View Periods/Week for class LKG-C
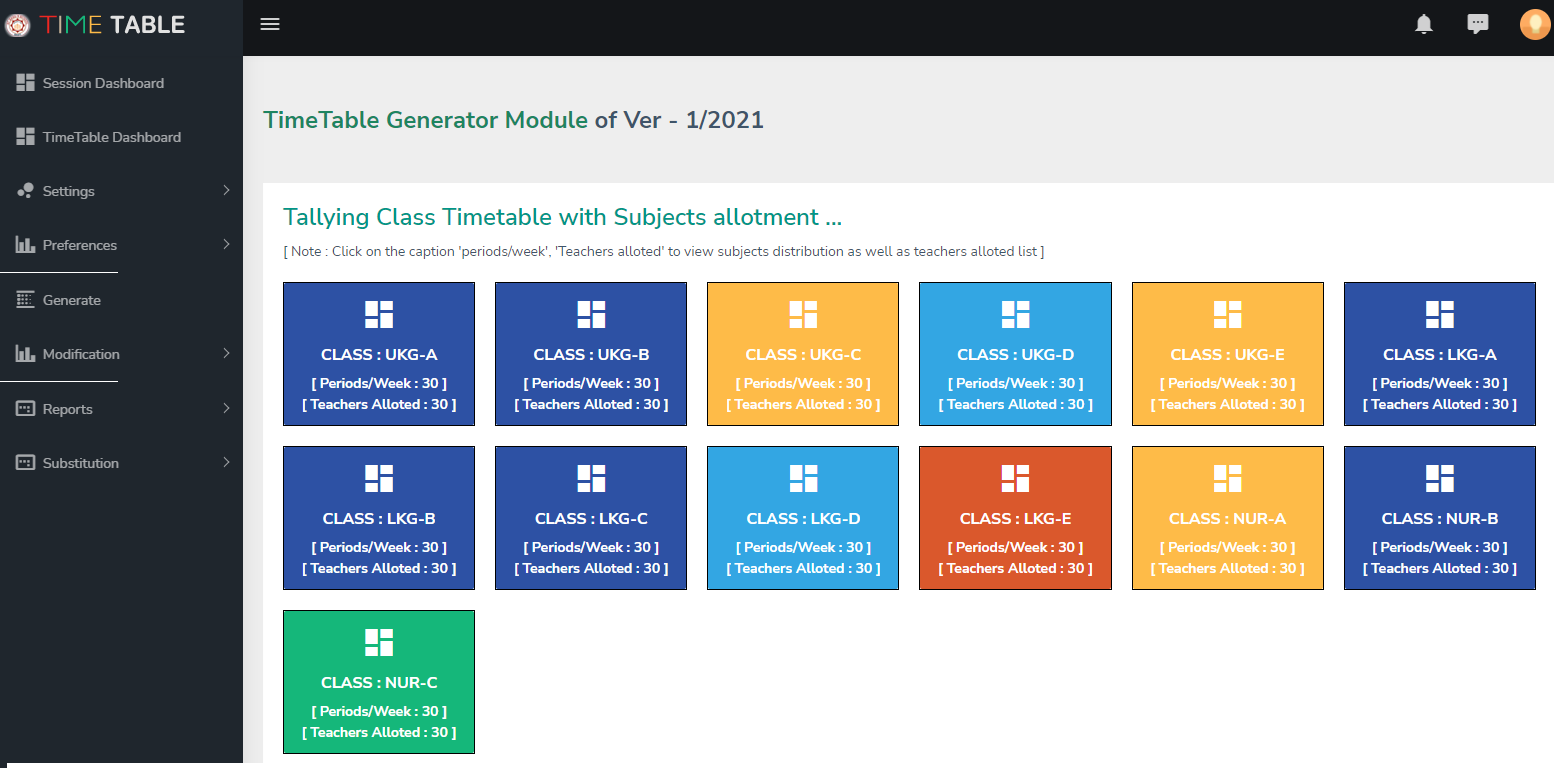This screenshot has width=1554, height=768. pyautogui.click(x=591, y=547)
